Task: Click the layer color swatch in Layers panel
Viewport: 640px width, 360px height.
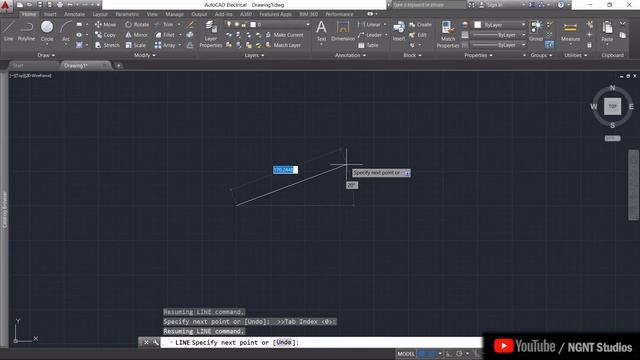Action: (253, 24)
